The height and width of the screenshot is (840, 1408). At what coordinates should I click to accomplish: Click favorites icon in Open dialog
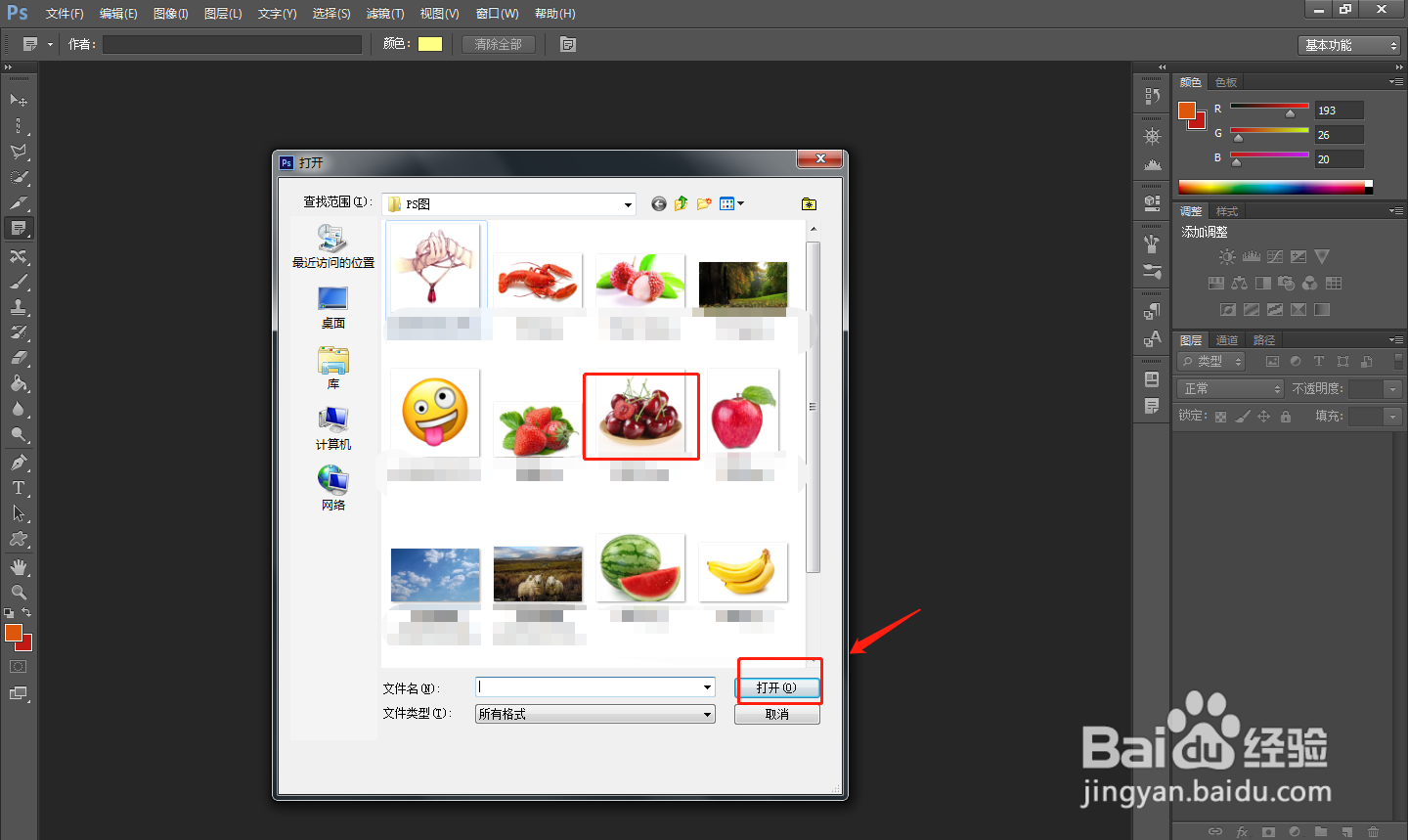(x=809, y=203)
